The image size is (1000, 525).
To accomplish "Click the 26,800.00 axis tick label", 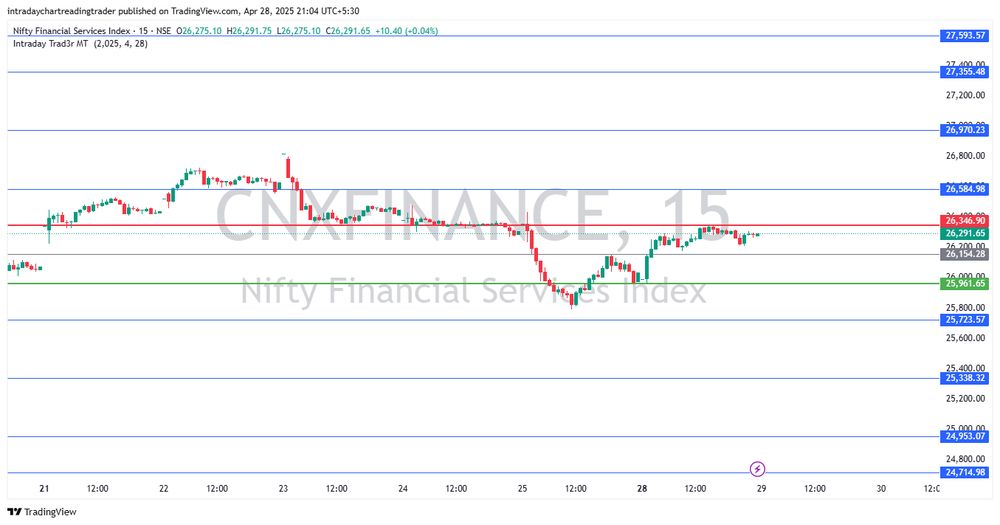I will coord(965,156).
